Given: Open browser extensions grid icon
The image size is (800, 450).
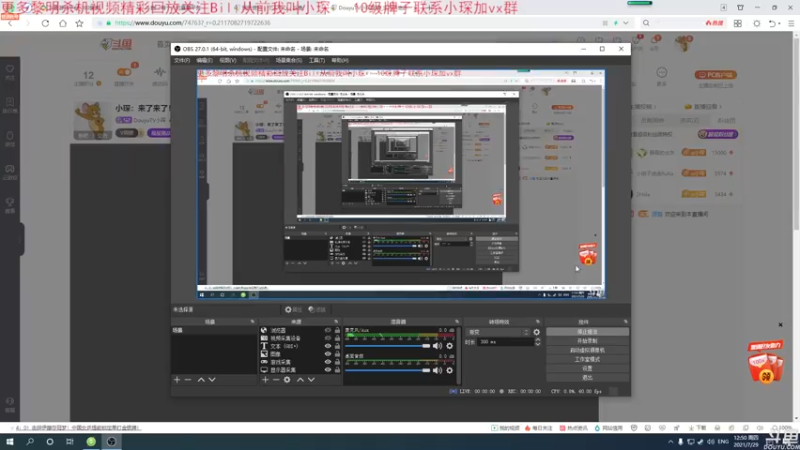Looking at the screenshot, I should pyautogui.click(x=738, y=23).
